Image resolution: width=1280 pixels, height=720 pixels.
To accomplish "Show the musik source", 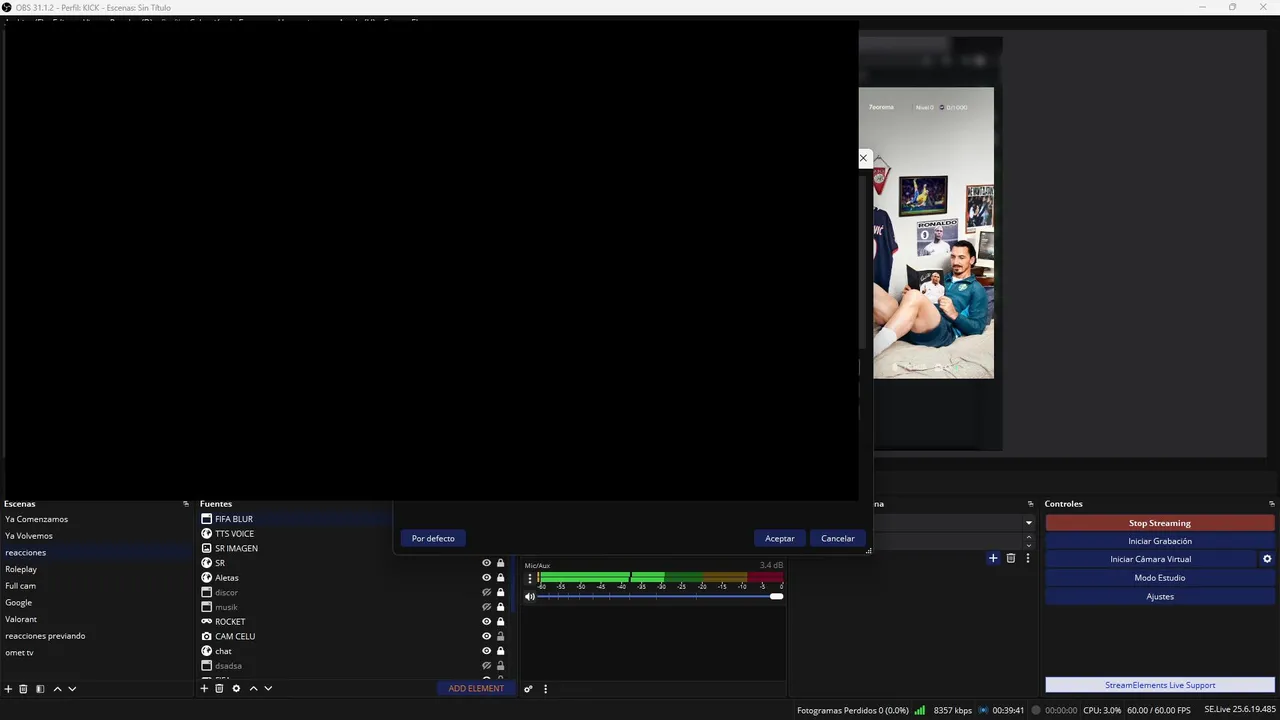I will 487,607.
